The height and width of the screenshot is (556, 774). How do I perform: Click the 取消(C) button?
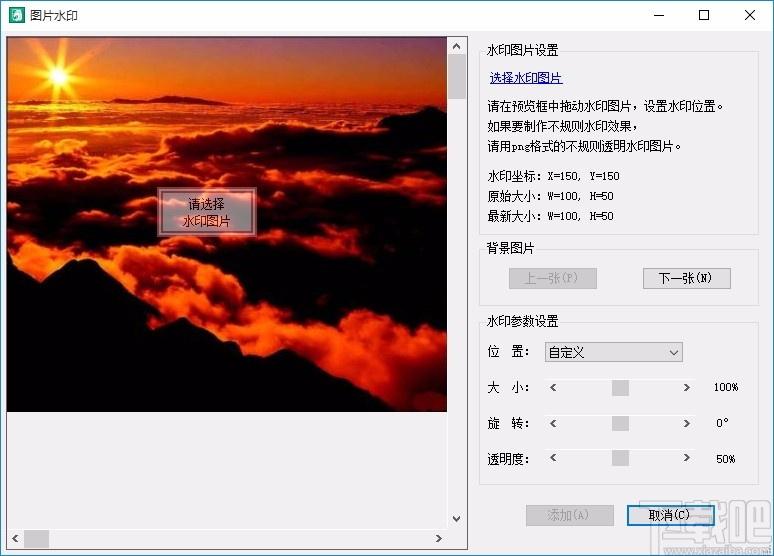click(670, 516)
